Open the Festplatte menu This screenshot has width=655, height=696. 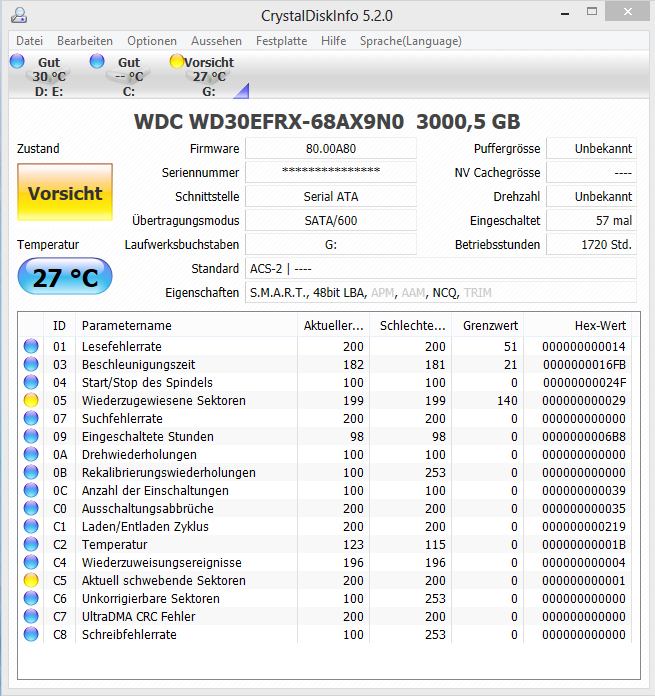click(281, 41)
